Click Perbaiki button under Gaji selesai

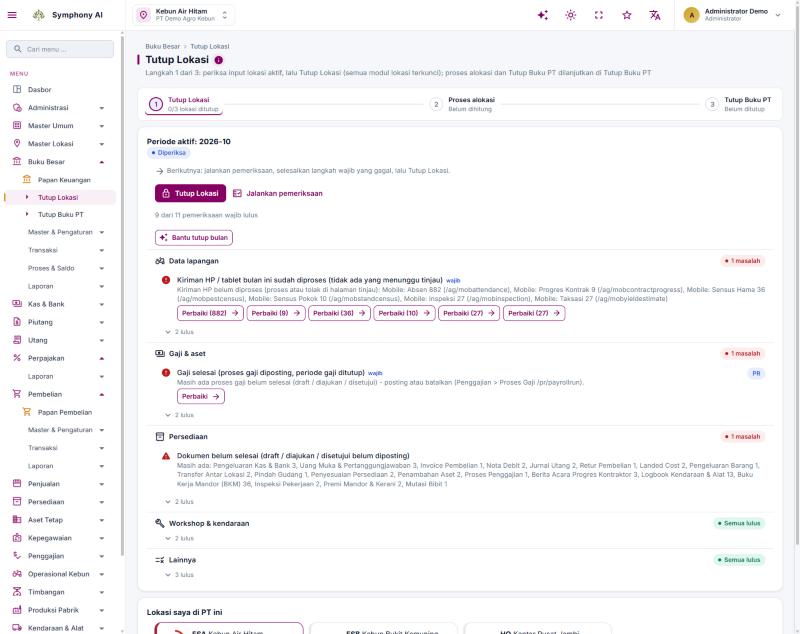[201, 396]
